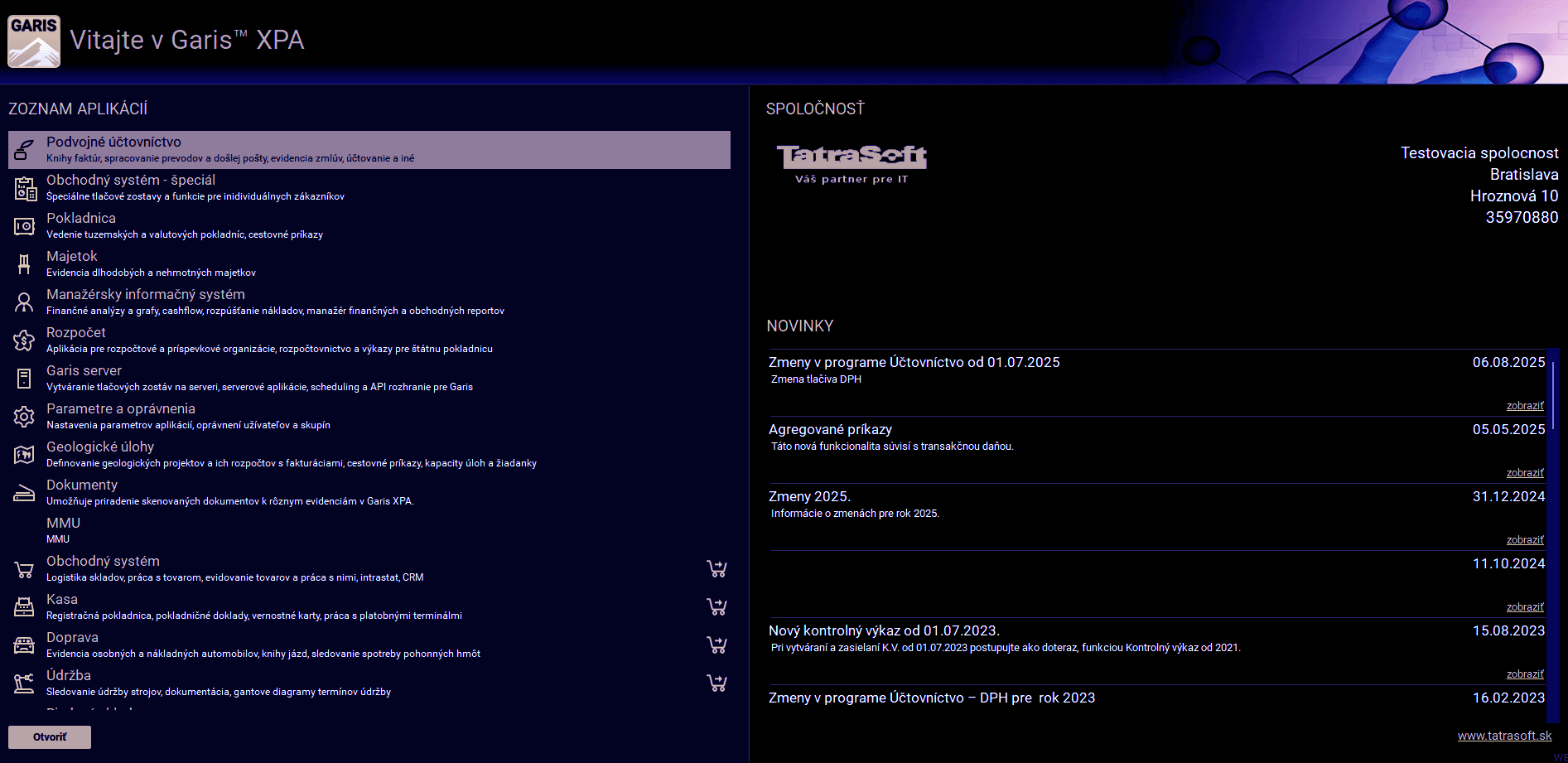This screenshot has height=763, width=1568.
Task: Click the Garis logo icon in header
Action: 34,41
